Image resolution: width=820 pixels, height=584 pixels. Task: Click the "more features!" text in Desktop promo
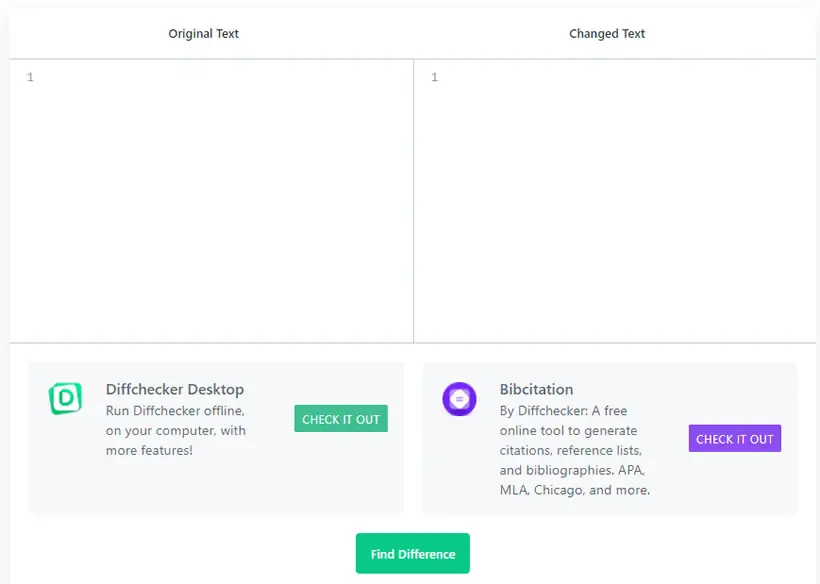tap(149, 451)
